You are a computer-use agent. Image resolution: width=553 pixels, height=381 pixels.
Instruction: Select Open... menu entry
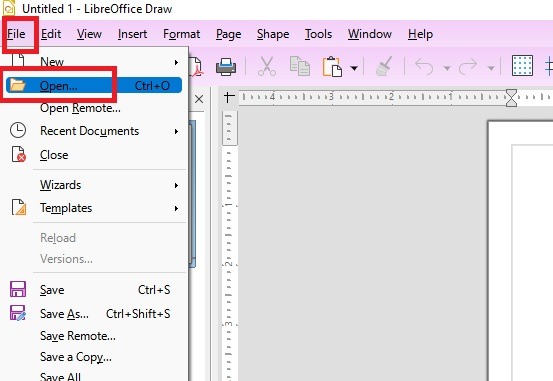pyautogui.click(x=94, y=85)
